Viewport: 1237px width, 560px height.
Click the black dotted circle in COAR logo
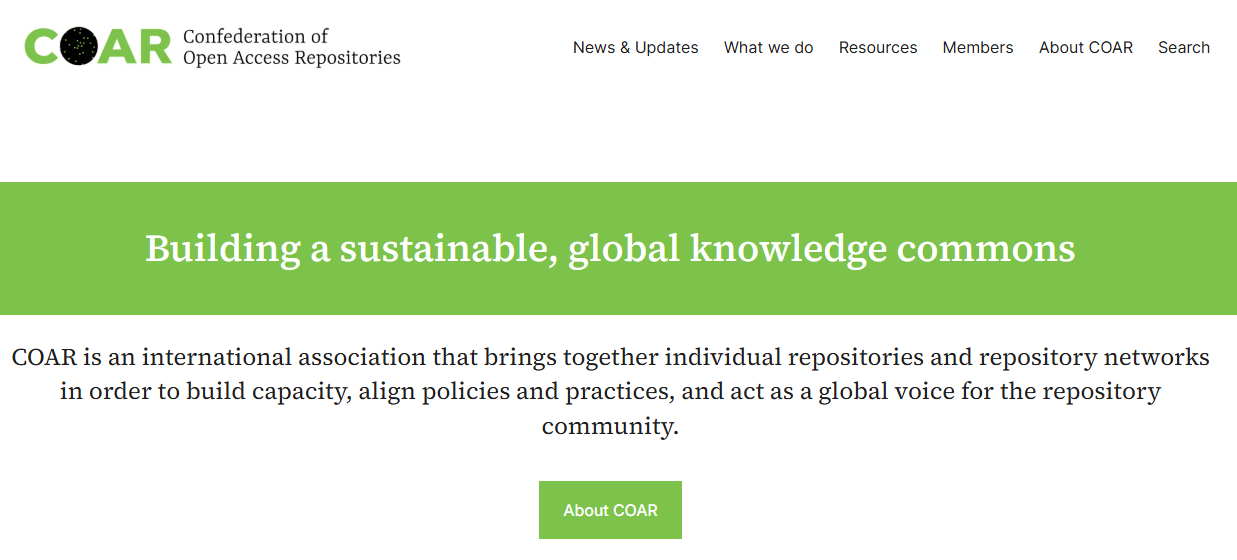79,47
